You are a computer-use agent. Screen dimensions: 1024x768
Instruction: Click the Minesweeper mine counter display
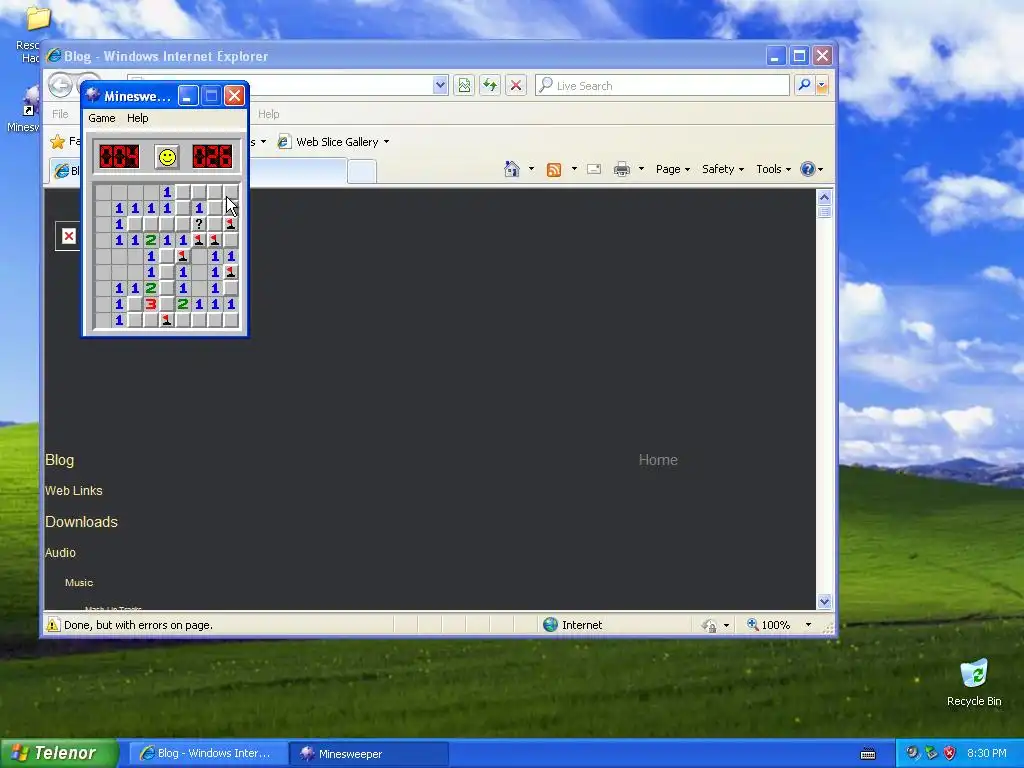pyautogui.click(x=119, y=157)
